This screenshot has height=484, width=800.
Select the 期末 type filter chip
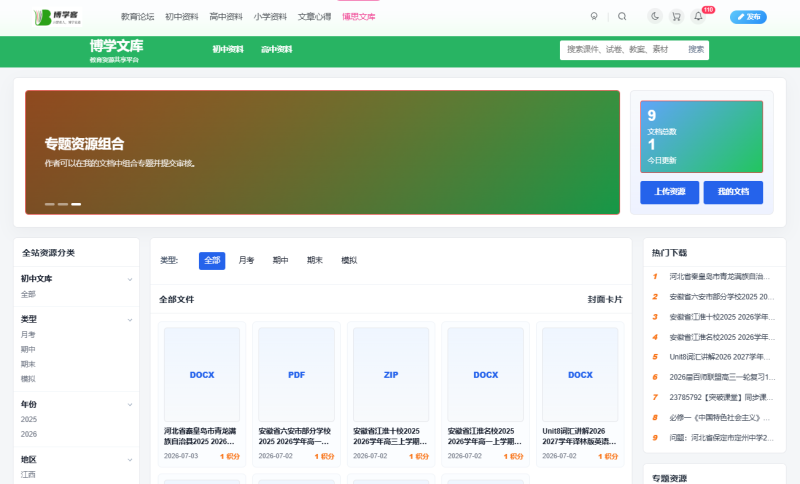[x=314, y=261]
